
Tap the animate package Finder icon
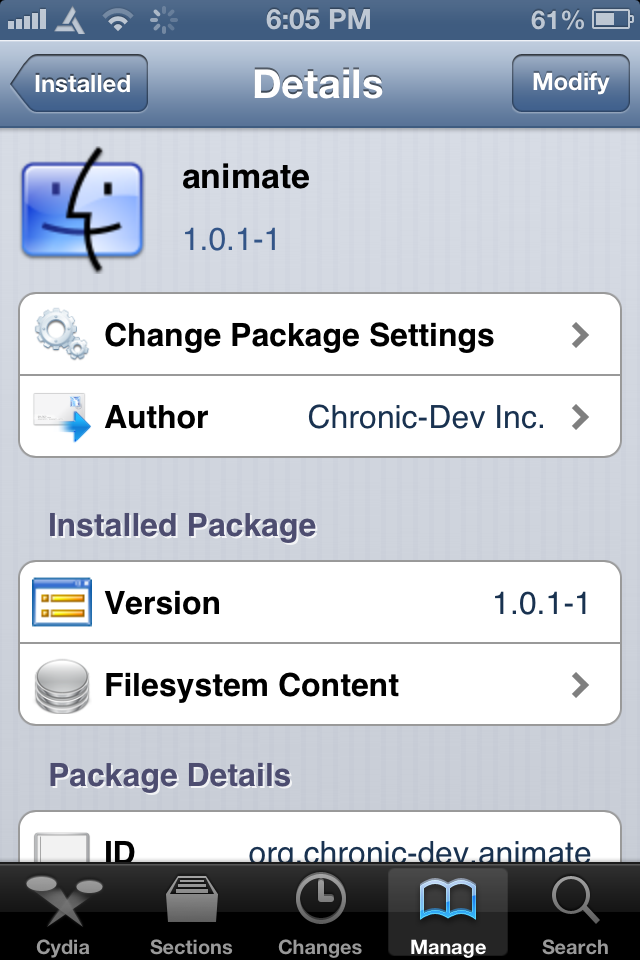pyautogui.click(x=82, y=205)
